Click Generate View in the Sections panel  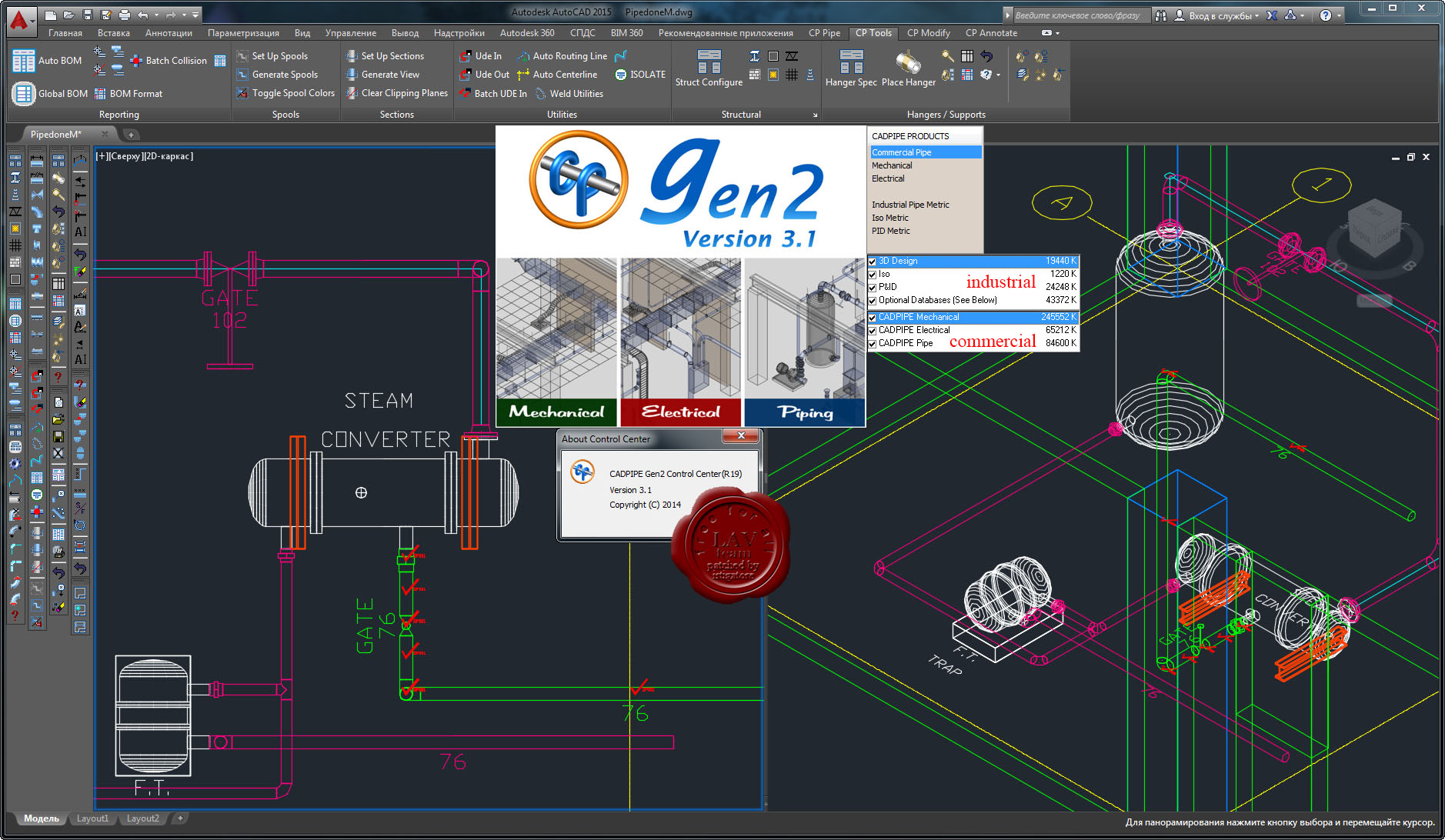tap(382, 75)
